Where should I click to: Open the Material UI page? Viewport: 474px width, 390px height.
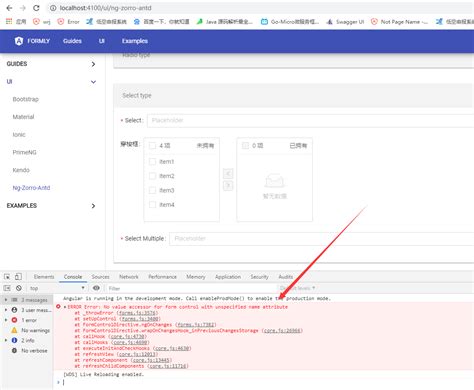point(23,117)
